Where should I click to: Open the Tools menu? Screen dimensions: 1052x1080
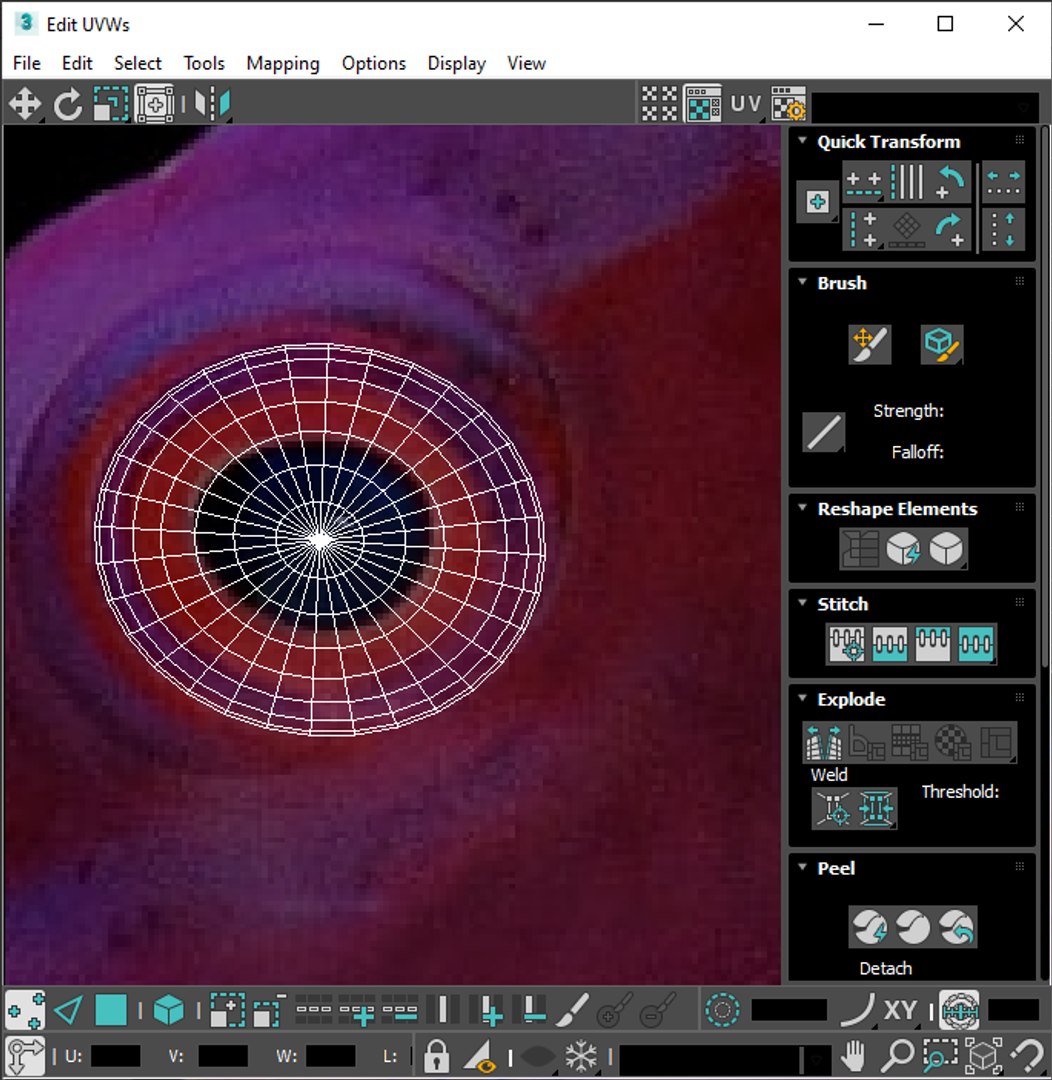click(204, 63)
